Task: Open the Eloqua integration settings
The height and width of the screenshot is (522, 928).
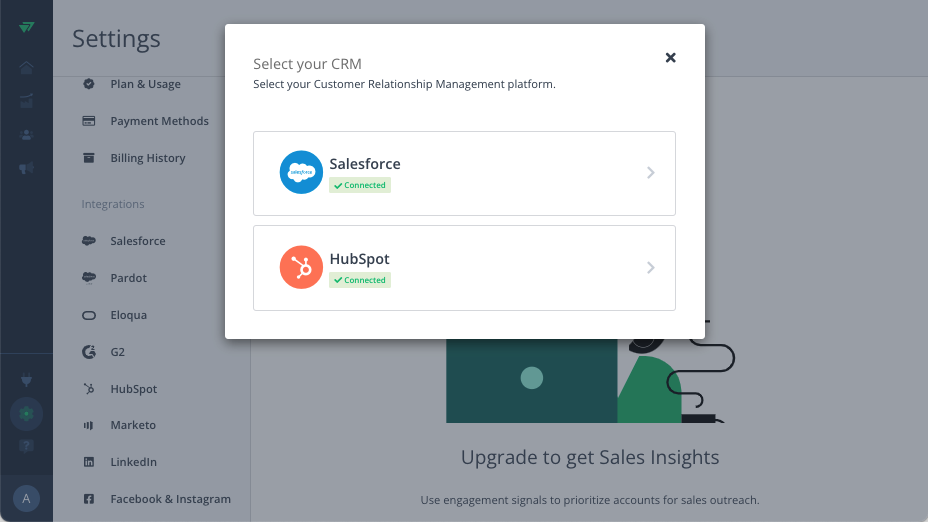Action: pyautogui.click(x=128, y=315)
